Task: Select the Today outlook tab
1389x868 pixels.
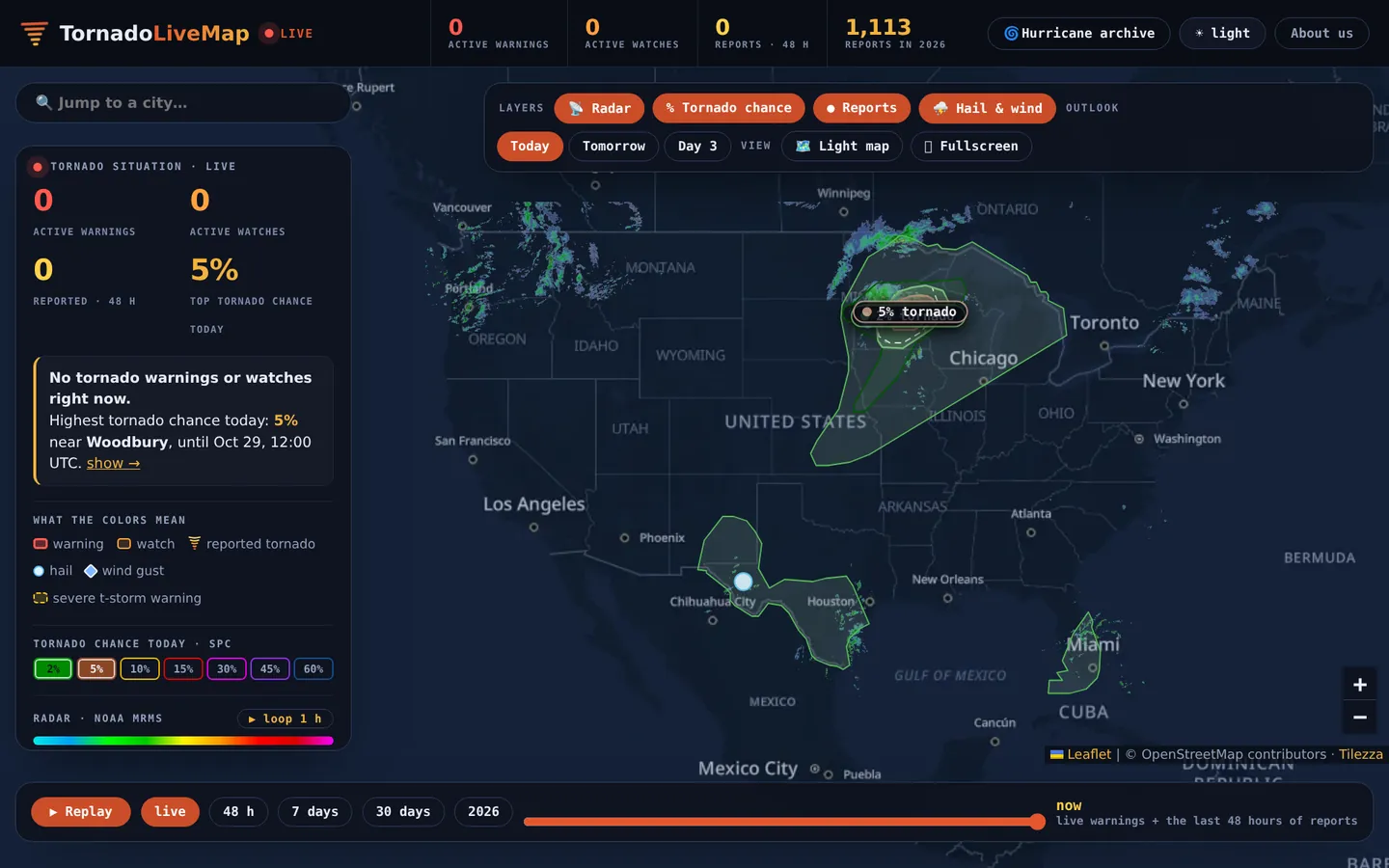Action: pos(530,146)
